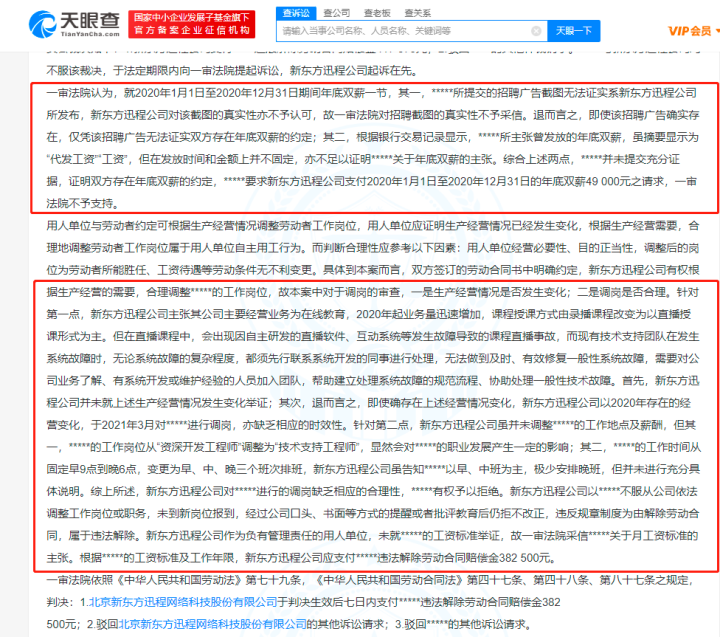Open the VIP会员 dropdown menu
Viewport: 720px width, 637px height.
tap(693, 31)
